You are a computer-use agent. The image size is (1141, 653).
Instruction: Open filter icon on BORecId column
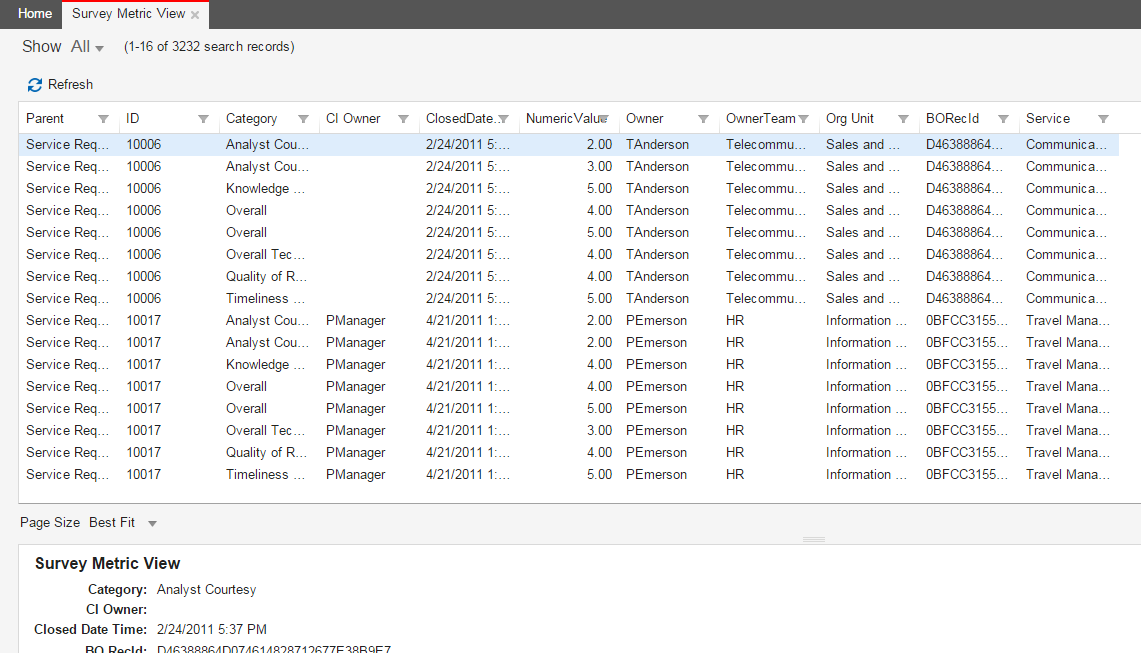(1003, 119)
